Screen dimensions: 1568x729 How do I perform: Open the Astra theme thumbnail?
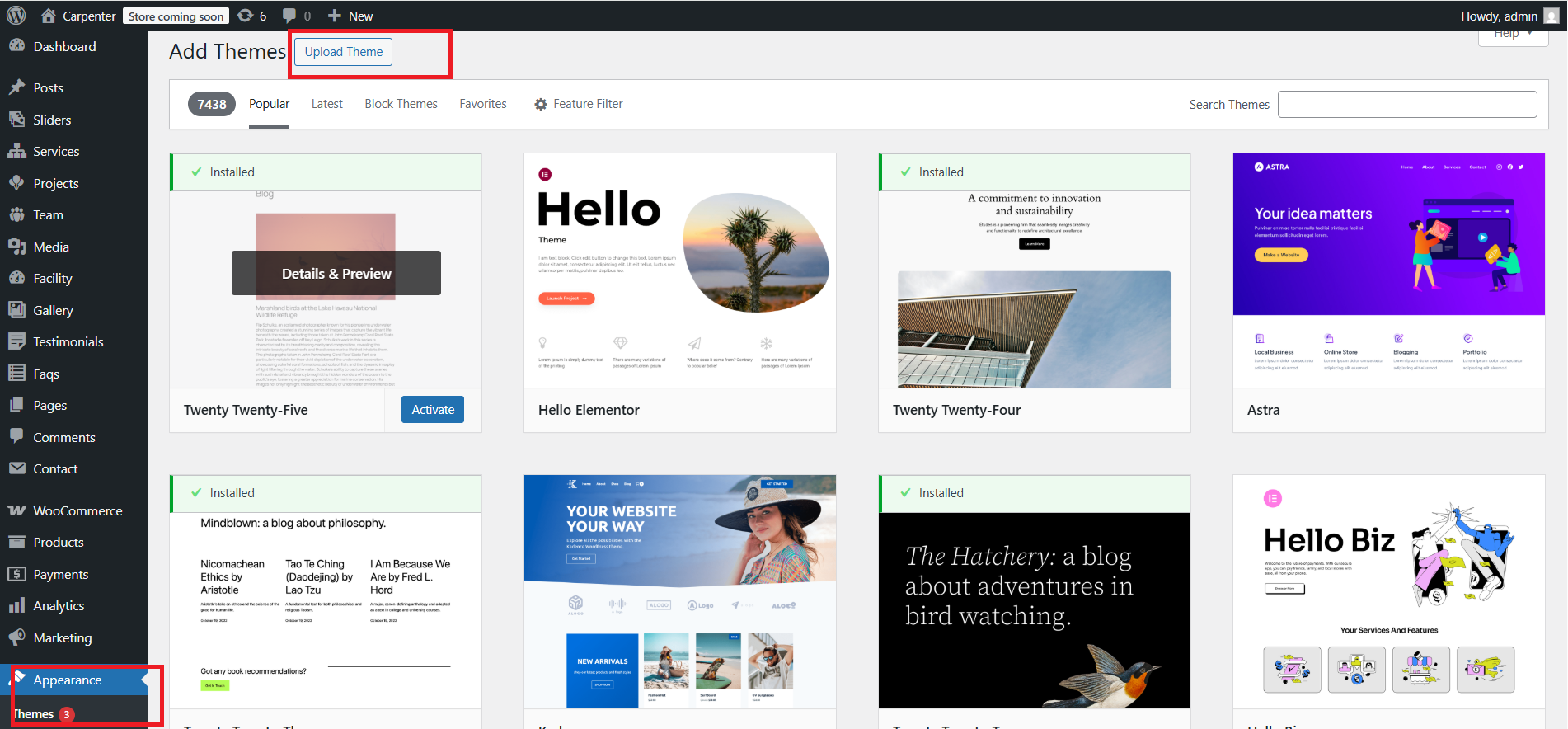pos(1388,270)
